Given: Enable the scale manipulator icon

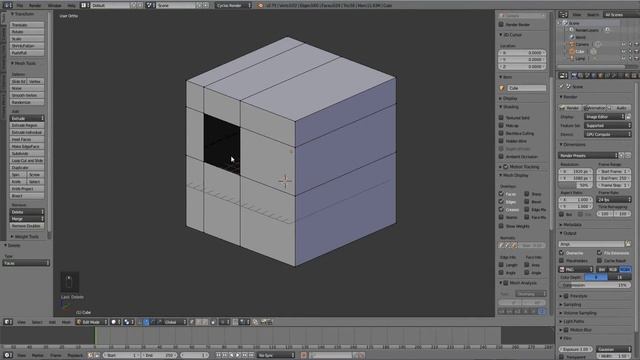Looking at the screenshot, I should (x=159, y=322).
